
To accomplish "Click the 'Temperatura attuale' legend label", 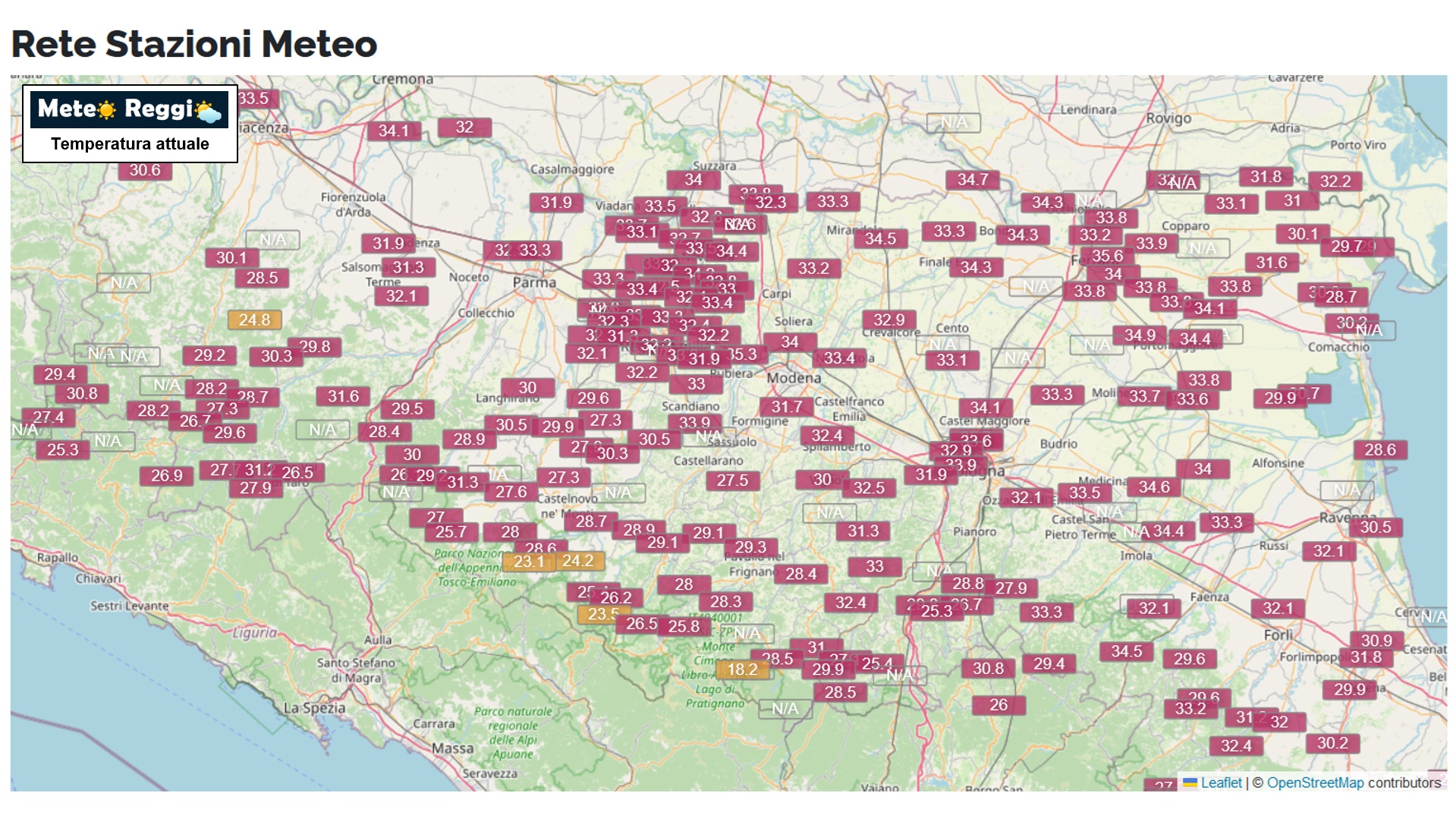I will [x=130, y=144].
